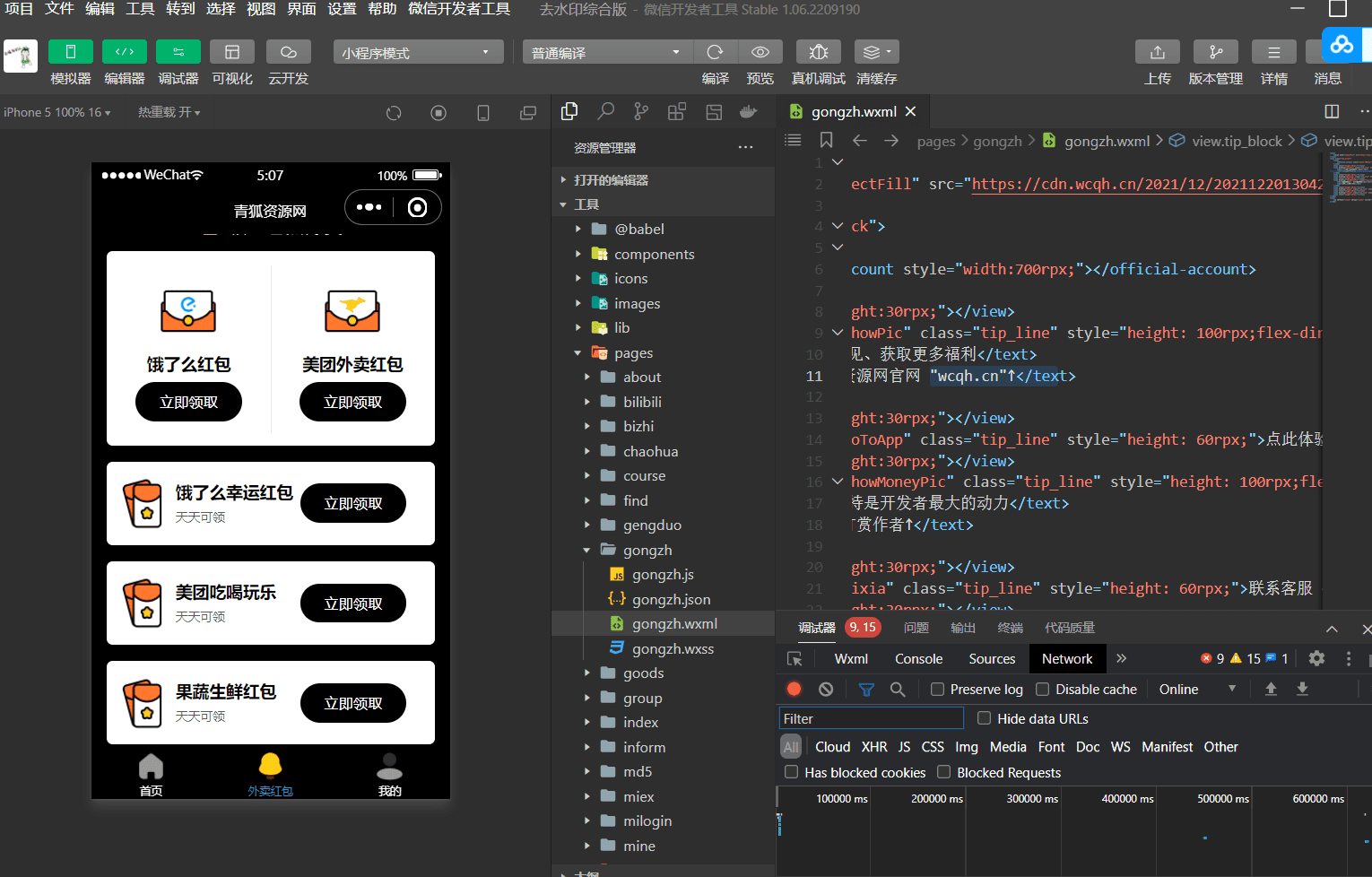Viewport: 1372px width, 877px height.
Task: Toggle the Visualization (可视化) button
Action: (x=232, y=52)
